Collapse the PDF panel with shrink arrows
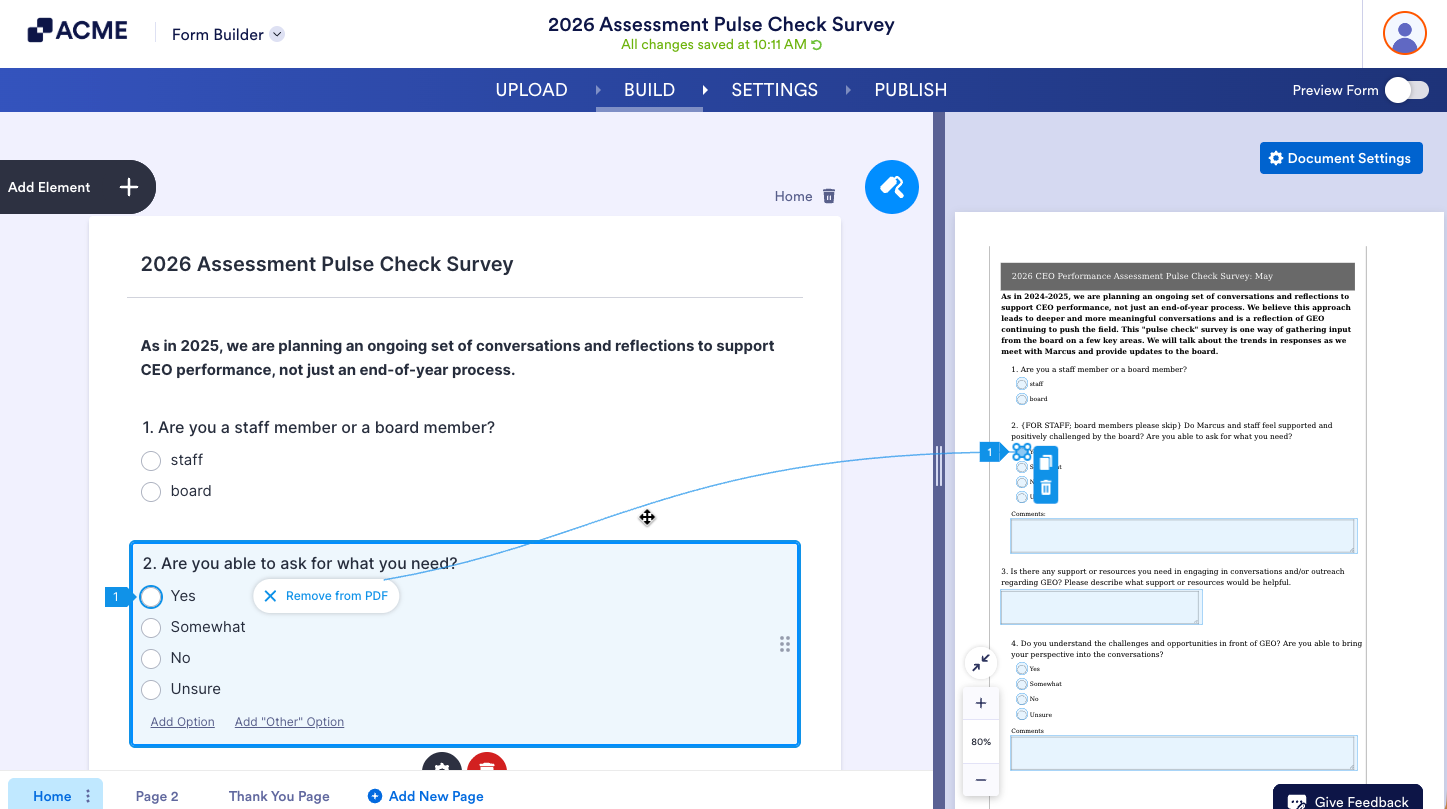1447x809 pixels. point(981,662)
